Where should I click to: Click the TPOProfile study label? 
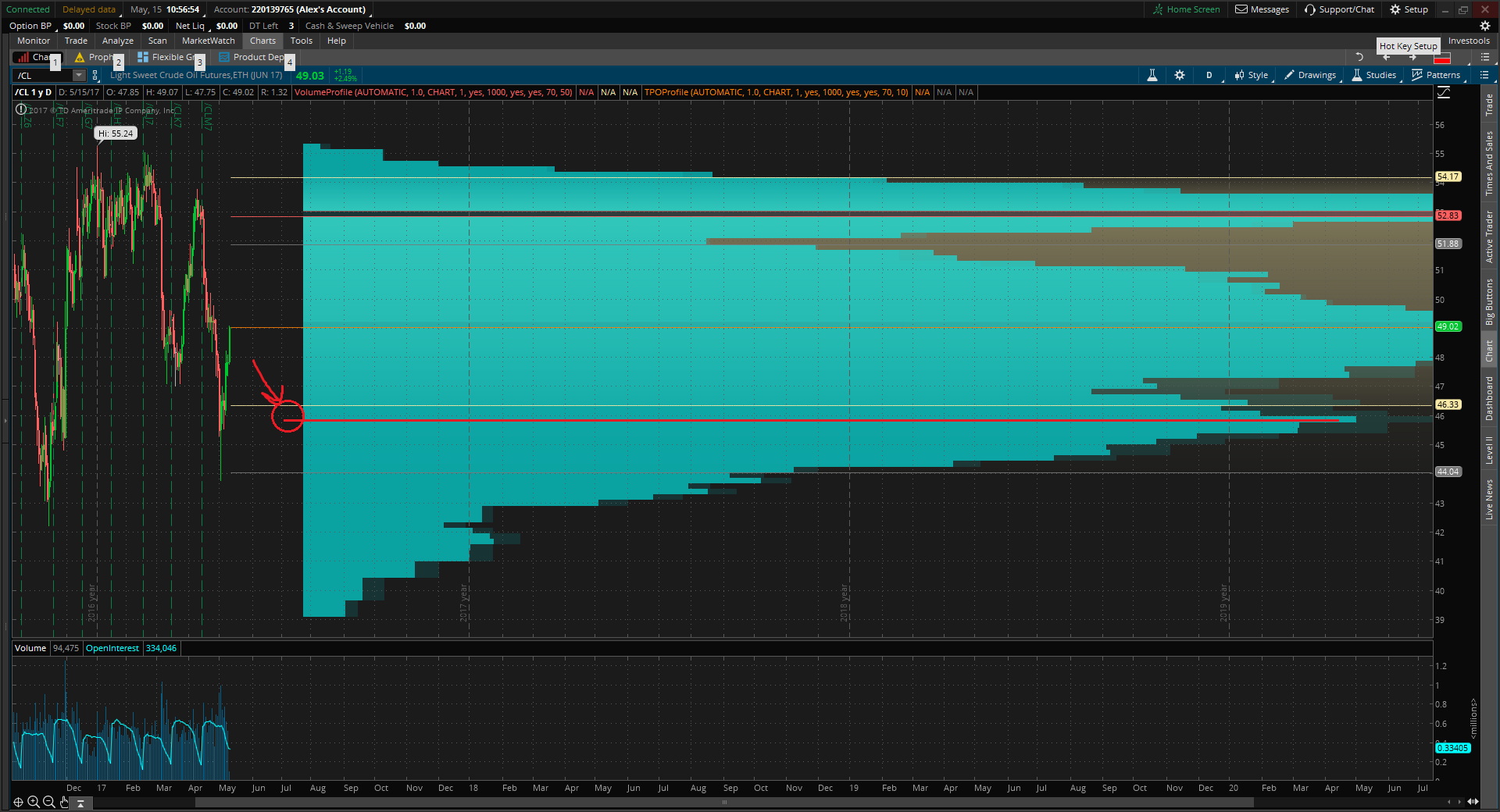776,92
